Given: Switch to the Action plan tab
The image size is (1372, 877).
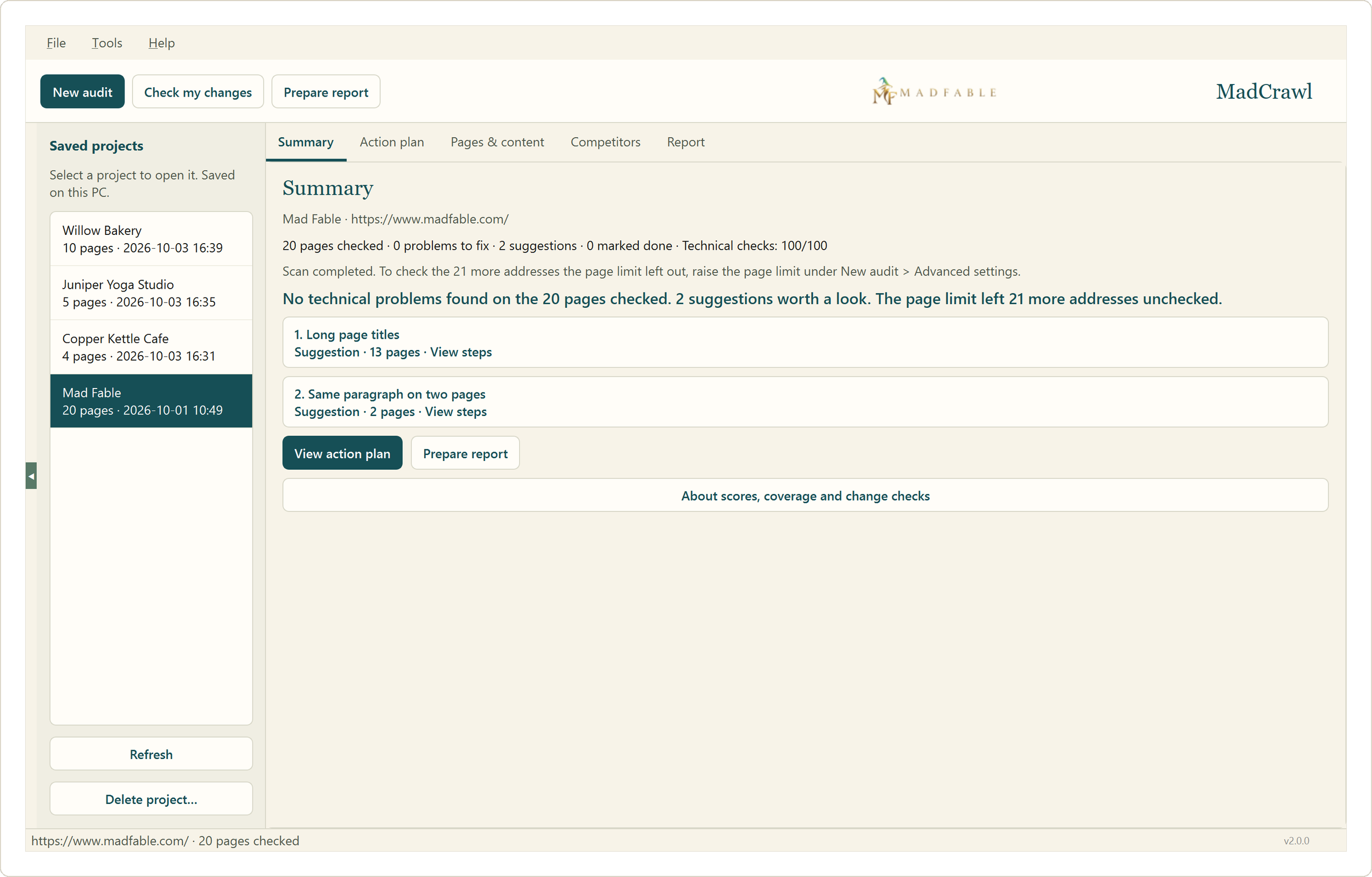Looking at the screenshot, I should tap(392, 142).
